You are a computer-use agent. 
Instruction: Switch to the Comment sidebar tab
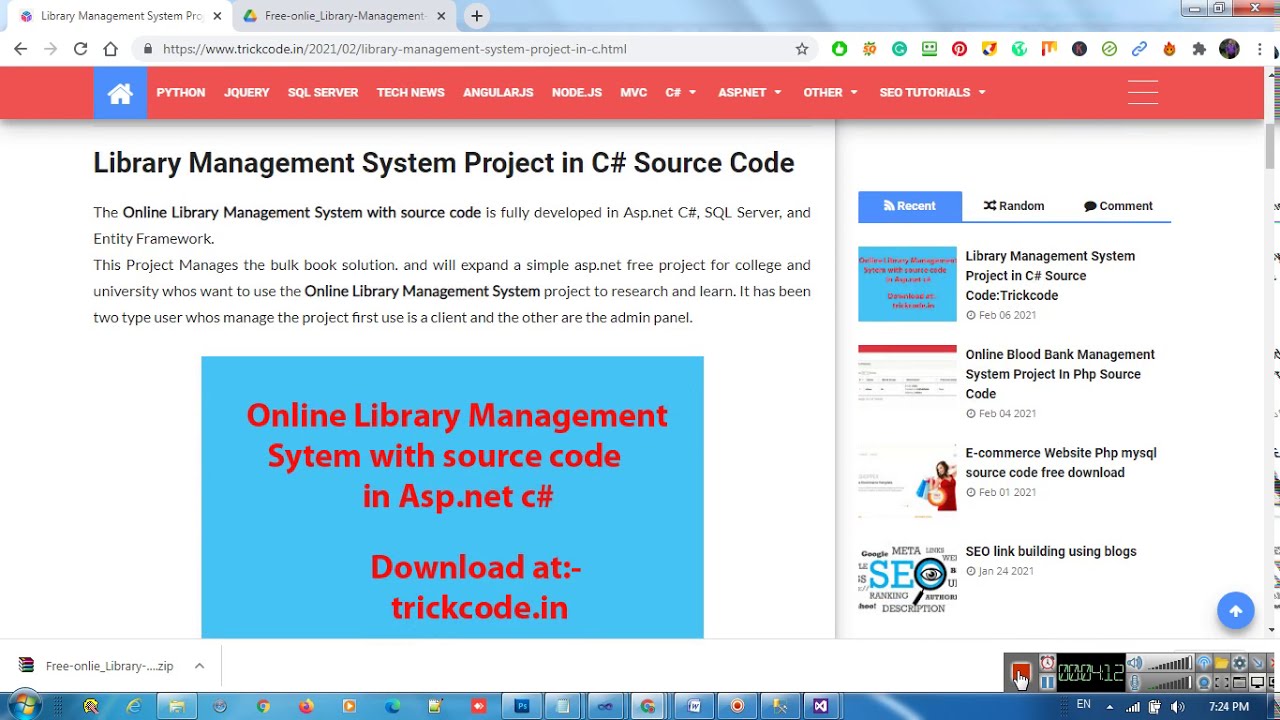pyautogui.click(x=1118, y=206)
